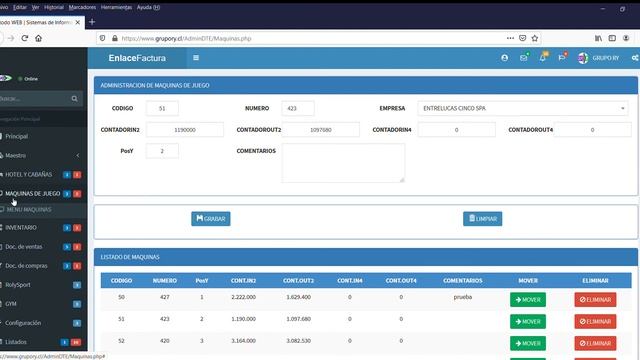Click ELIMINAR for machine codigo 52
The width and height of the screenshot is (640, 360).
coord(595,343)
